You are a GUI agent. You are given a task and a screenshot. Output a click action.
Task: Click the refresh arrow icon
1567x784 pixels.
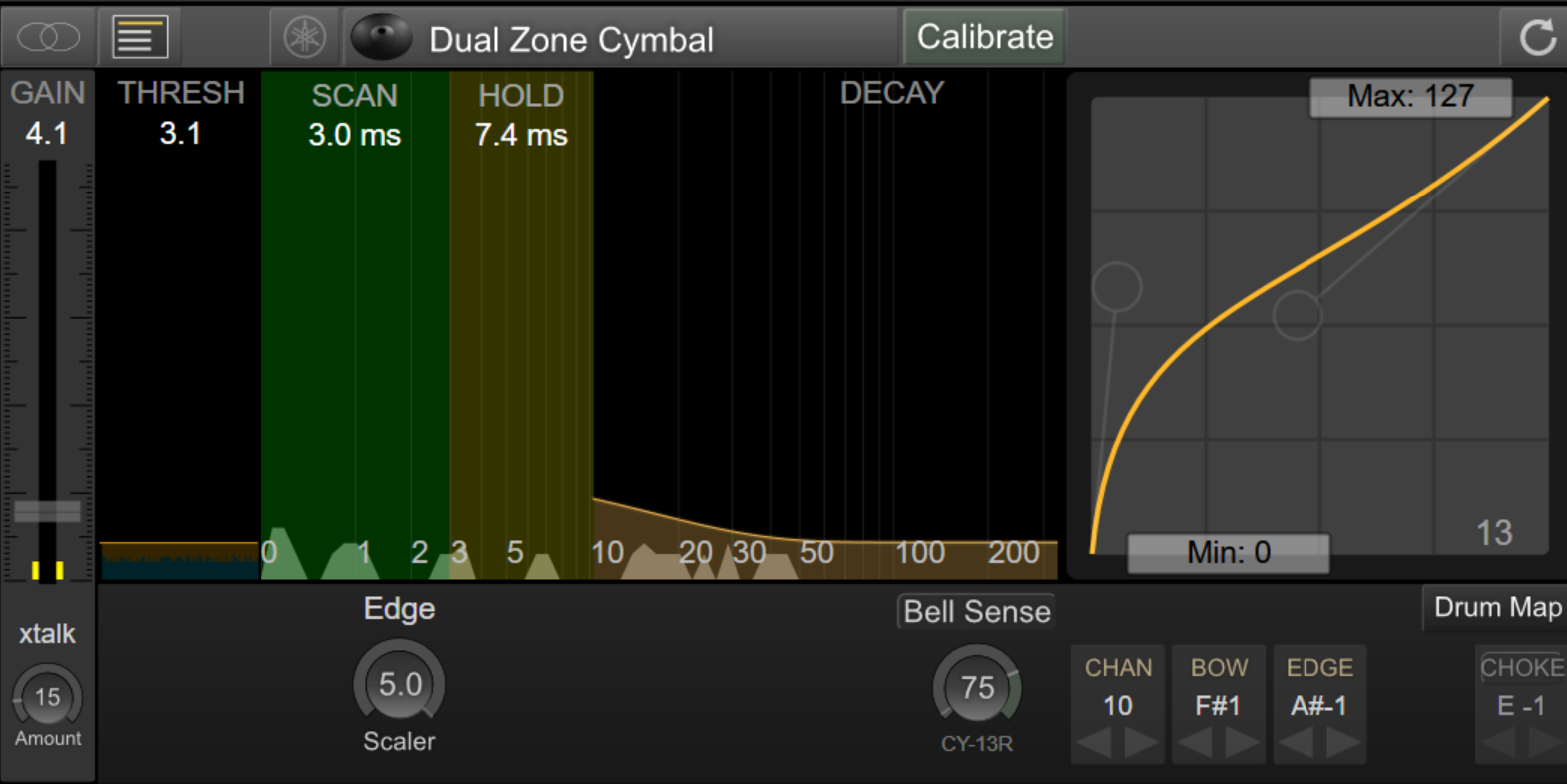pyautogui.click(x=1536, y=38)
